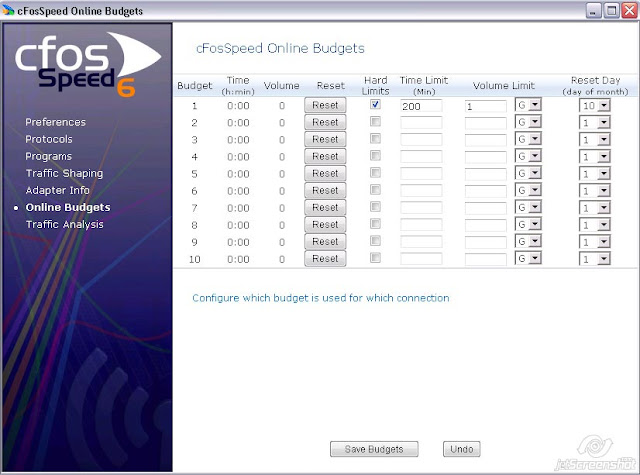Viewport: 640px width, 475px height.
Task: Expand volume unit dropdown in row 5
Action: pyautogui.click(x=528, y=173)
